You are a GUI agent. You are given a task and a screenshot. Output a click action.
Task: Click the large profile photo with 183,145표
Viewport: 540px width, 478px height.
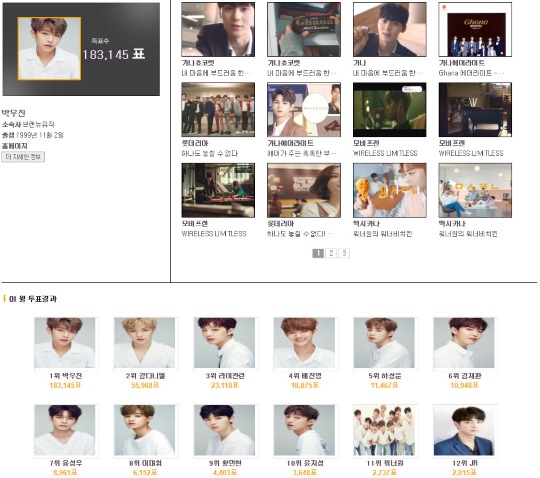click(x=49, y=48)
